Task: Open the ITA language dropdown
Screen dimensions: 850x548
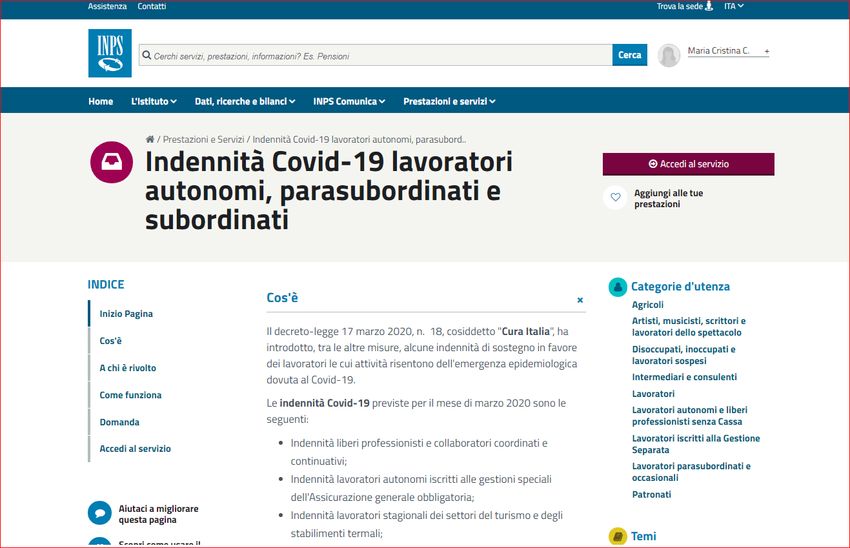Action: 734,6
